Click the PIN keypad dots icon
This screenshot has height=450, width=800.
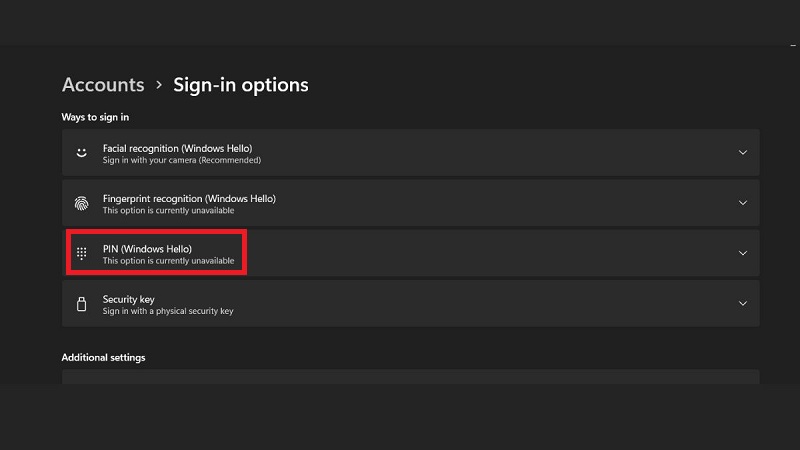pos(82,253)
